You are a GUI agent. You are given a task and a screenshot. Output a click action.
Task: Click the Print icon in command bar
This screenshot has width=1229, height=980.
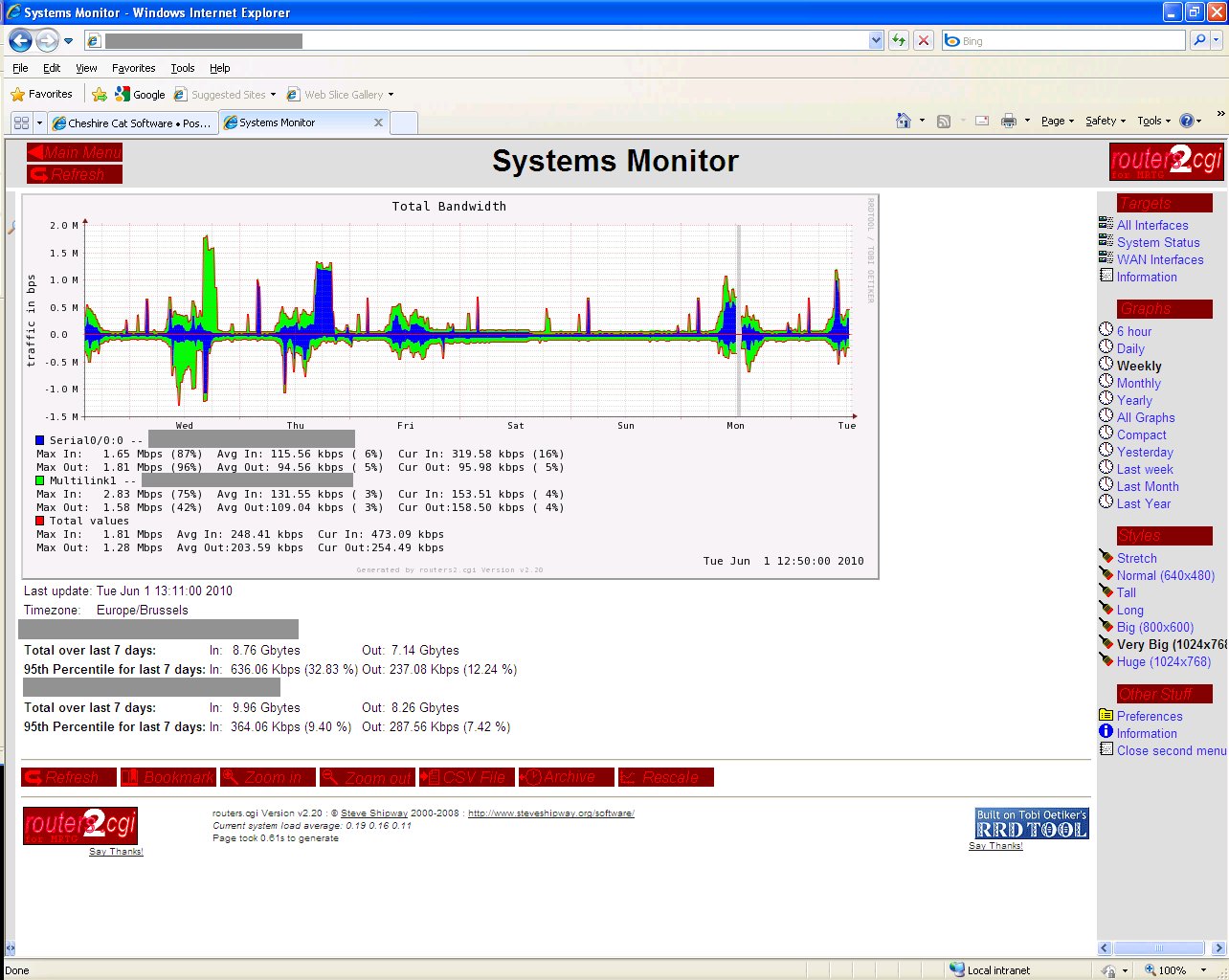[1008, 122]
